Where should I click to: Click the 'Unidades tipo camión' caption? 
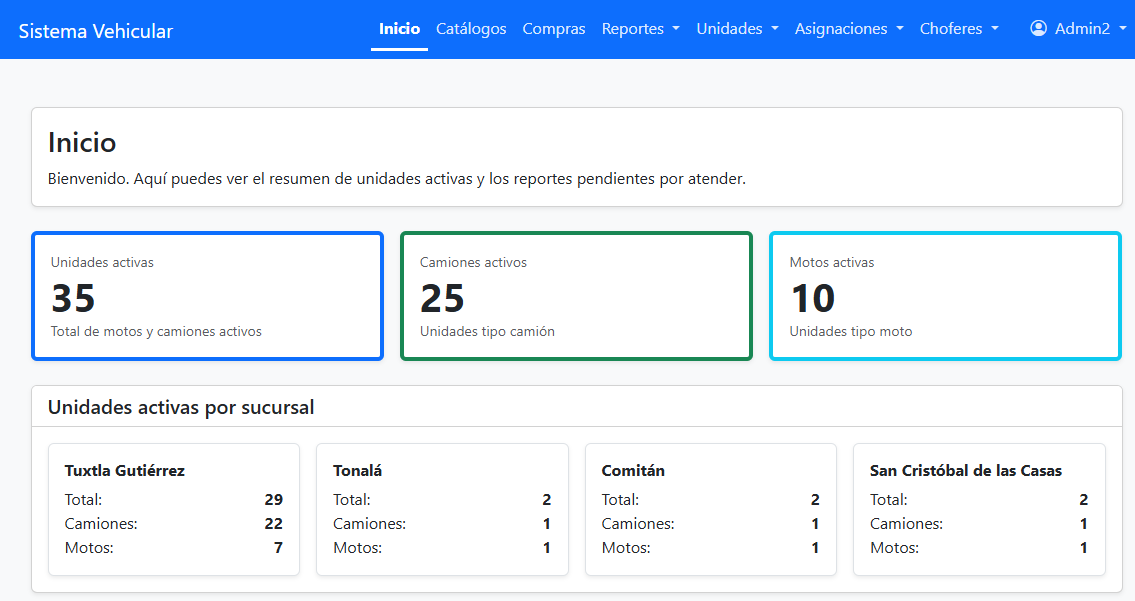pyautogui.click(x=487, y=332)
